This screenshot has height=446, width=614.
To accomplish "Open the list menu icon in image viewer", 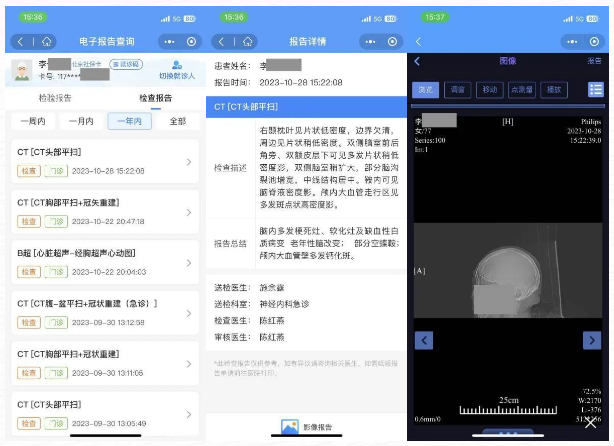I will (595, 89).
